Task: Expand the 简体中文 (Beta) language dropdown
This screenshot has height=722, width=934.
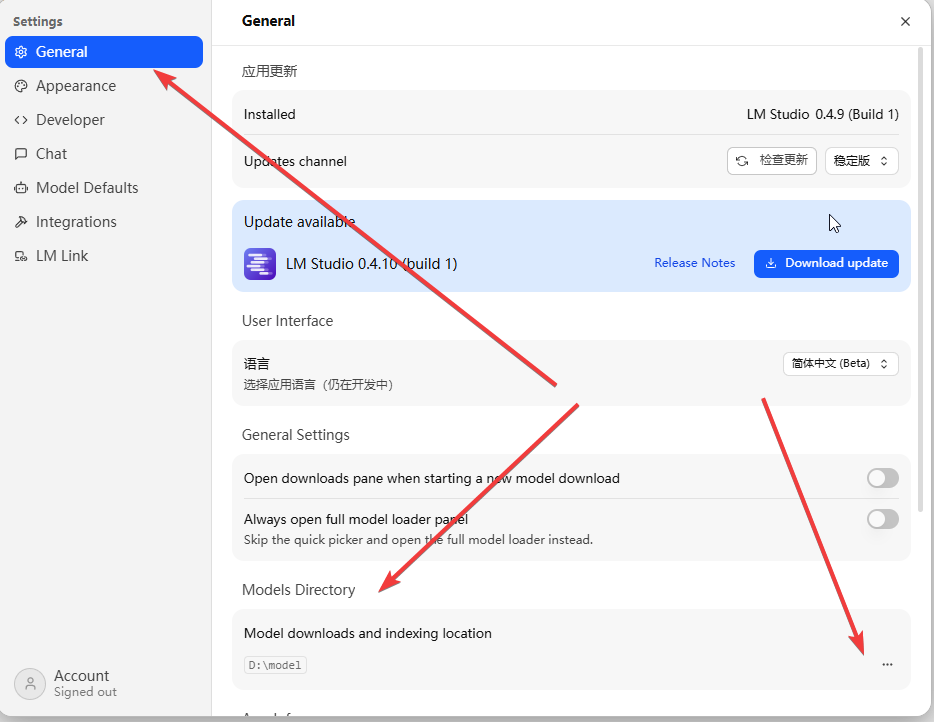Action: click(x=840, y=364)
